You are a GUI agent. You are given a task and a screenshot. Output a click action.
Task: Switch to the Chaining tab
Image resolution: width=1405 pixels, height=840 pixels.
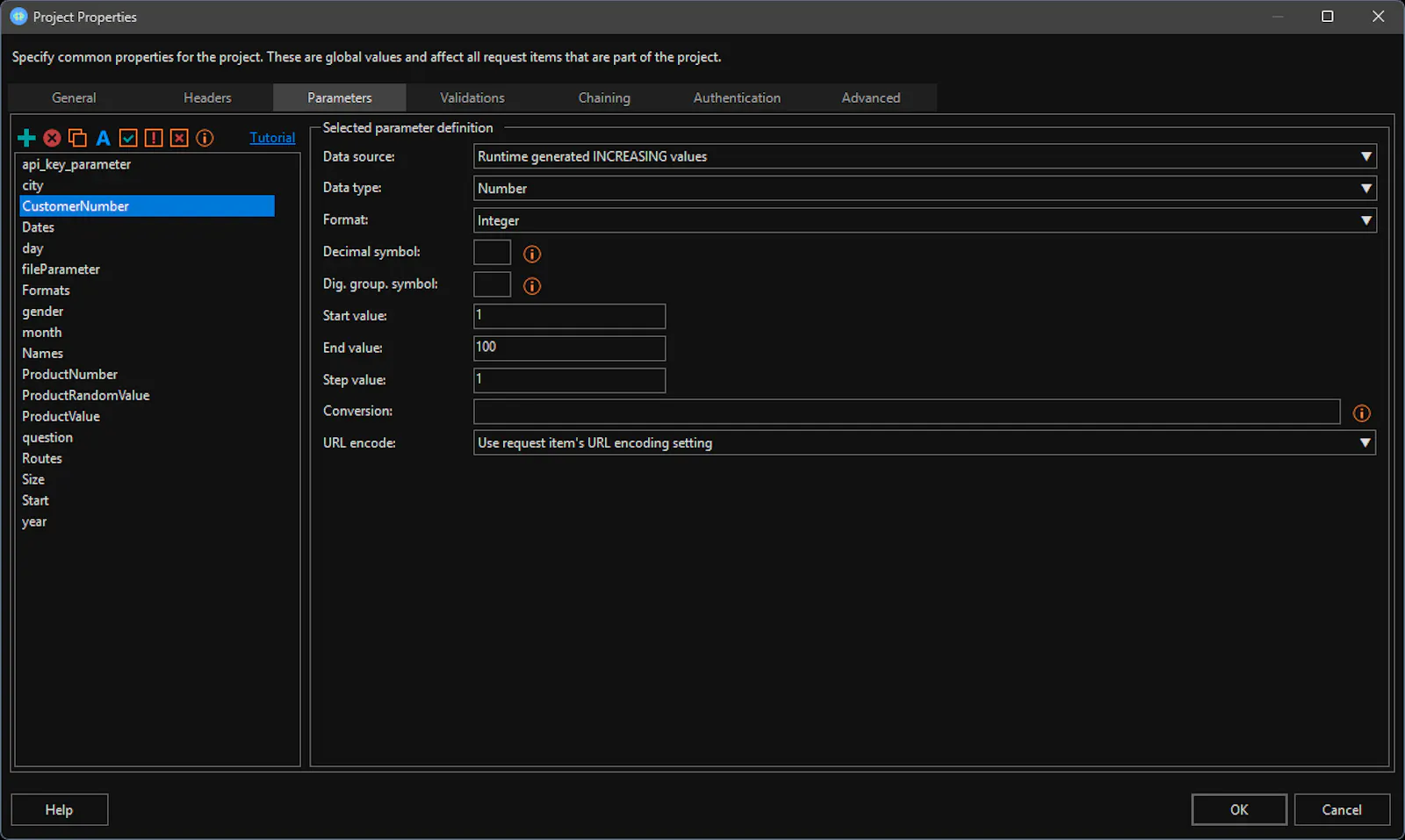[x=604, y=97]
